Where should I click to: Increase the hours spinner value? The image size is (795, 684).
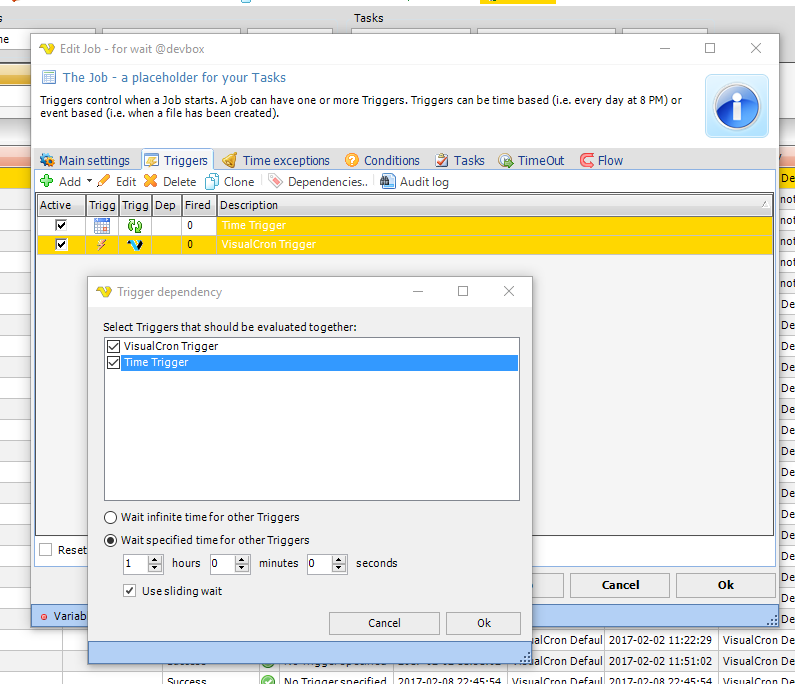click(158, 559)
